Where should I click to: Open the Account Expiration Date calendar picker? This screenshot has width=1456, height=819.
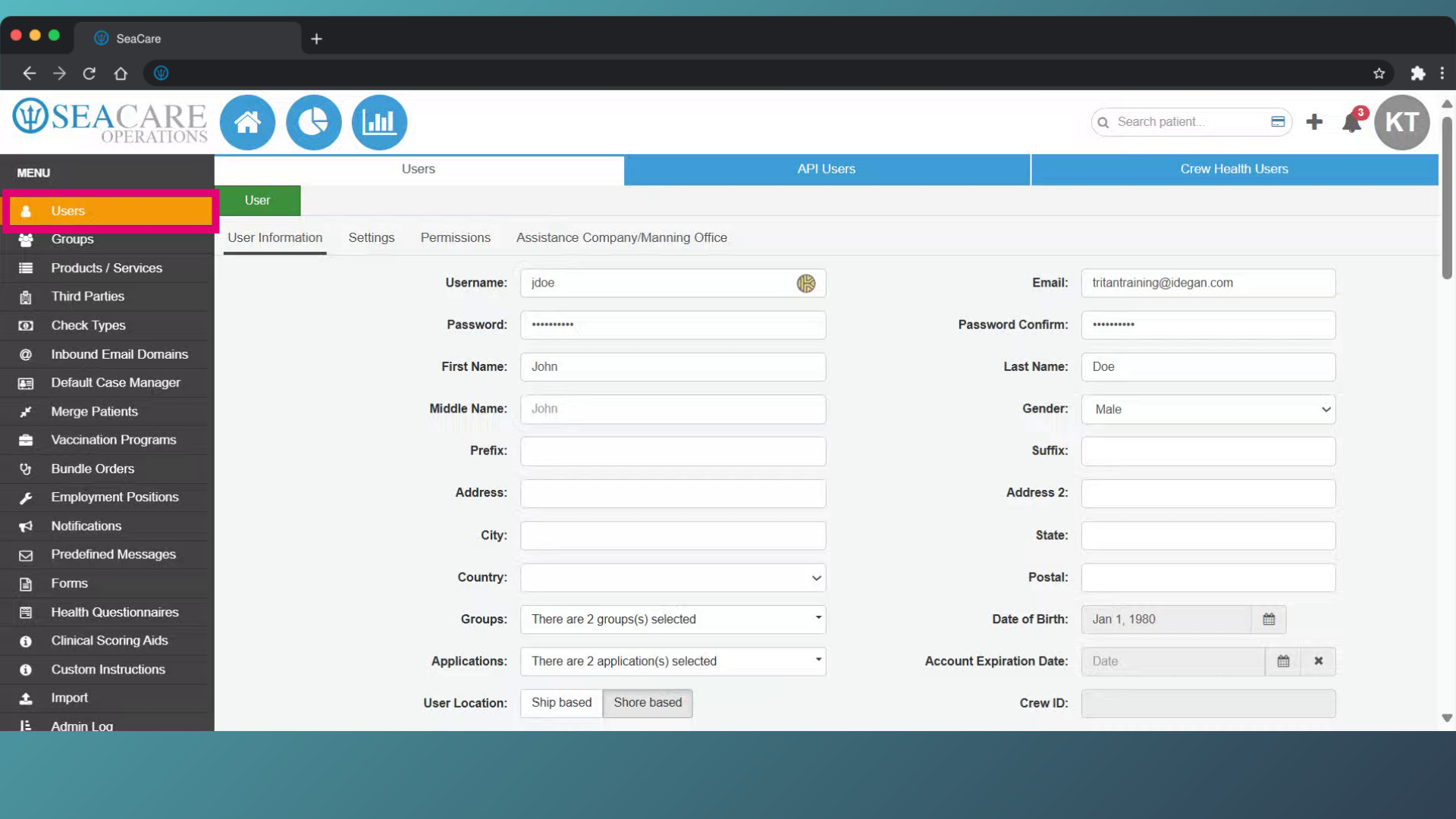(1283, 661)
